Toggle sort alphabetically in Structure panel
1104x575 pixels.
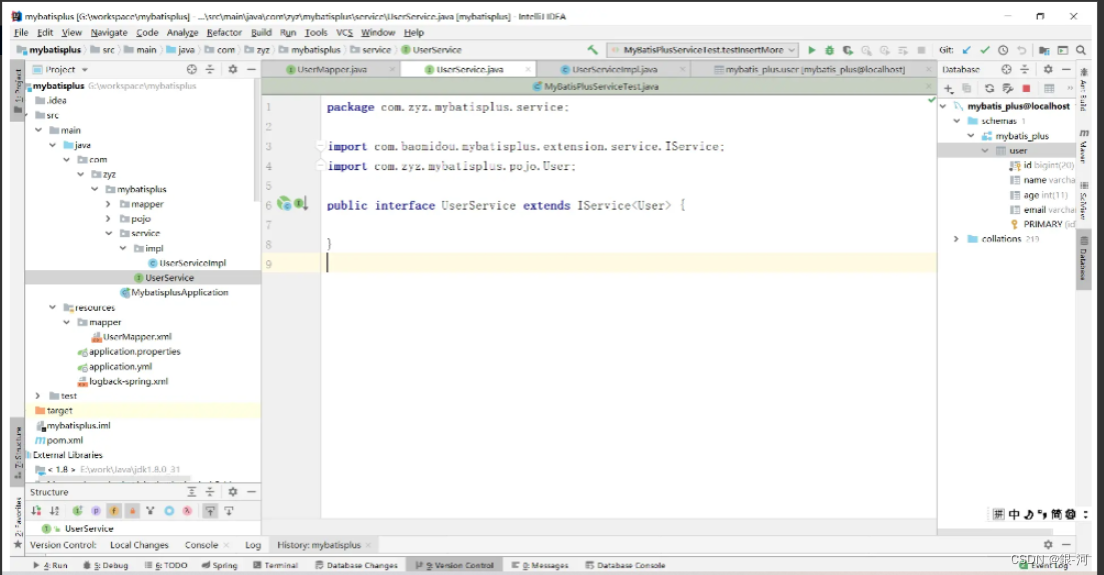coord(54,511)
